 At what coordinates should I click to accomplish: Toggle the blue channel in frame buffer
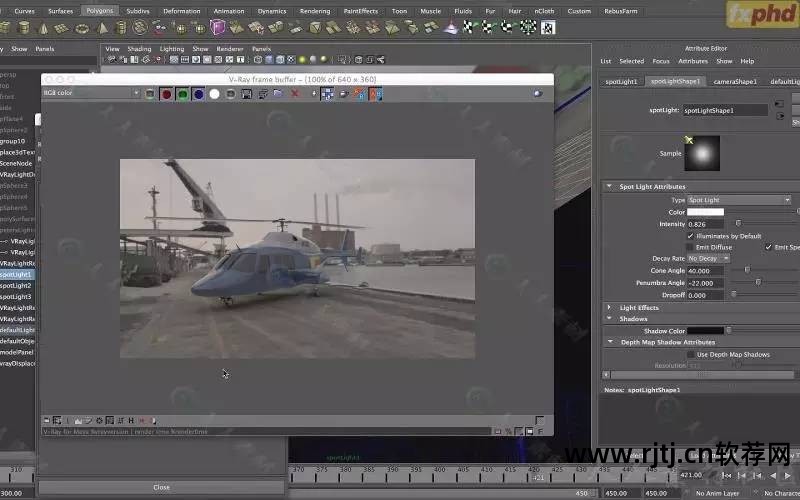(x=198, y=94)
